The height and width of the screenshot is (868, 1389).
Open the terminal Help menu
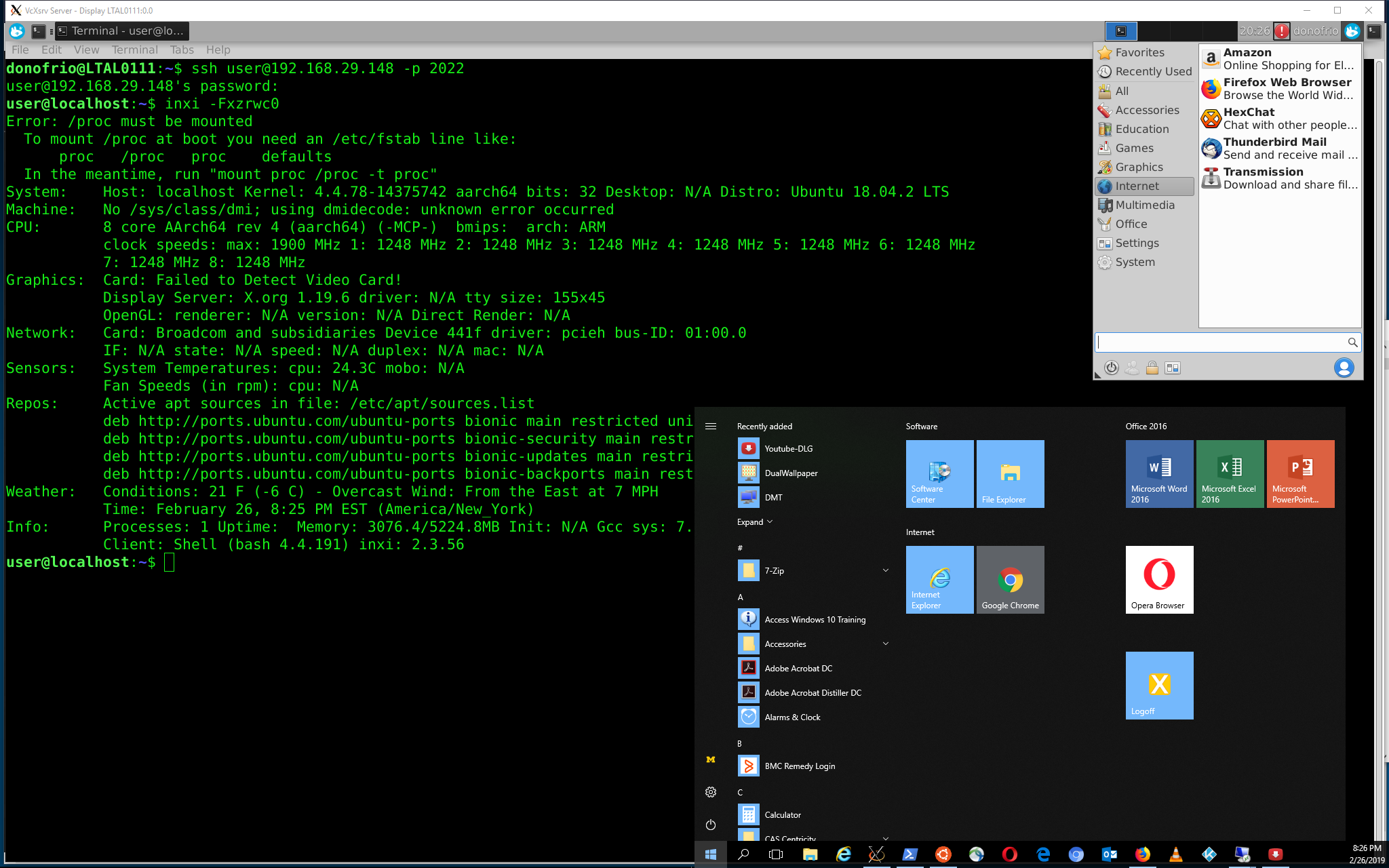(x=218, y=50)
